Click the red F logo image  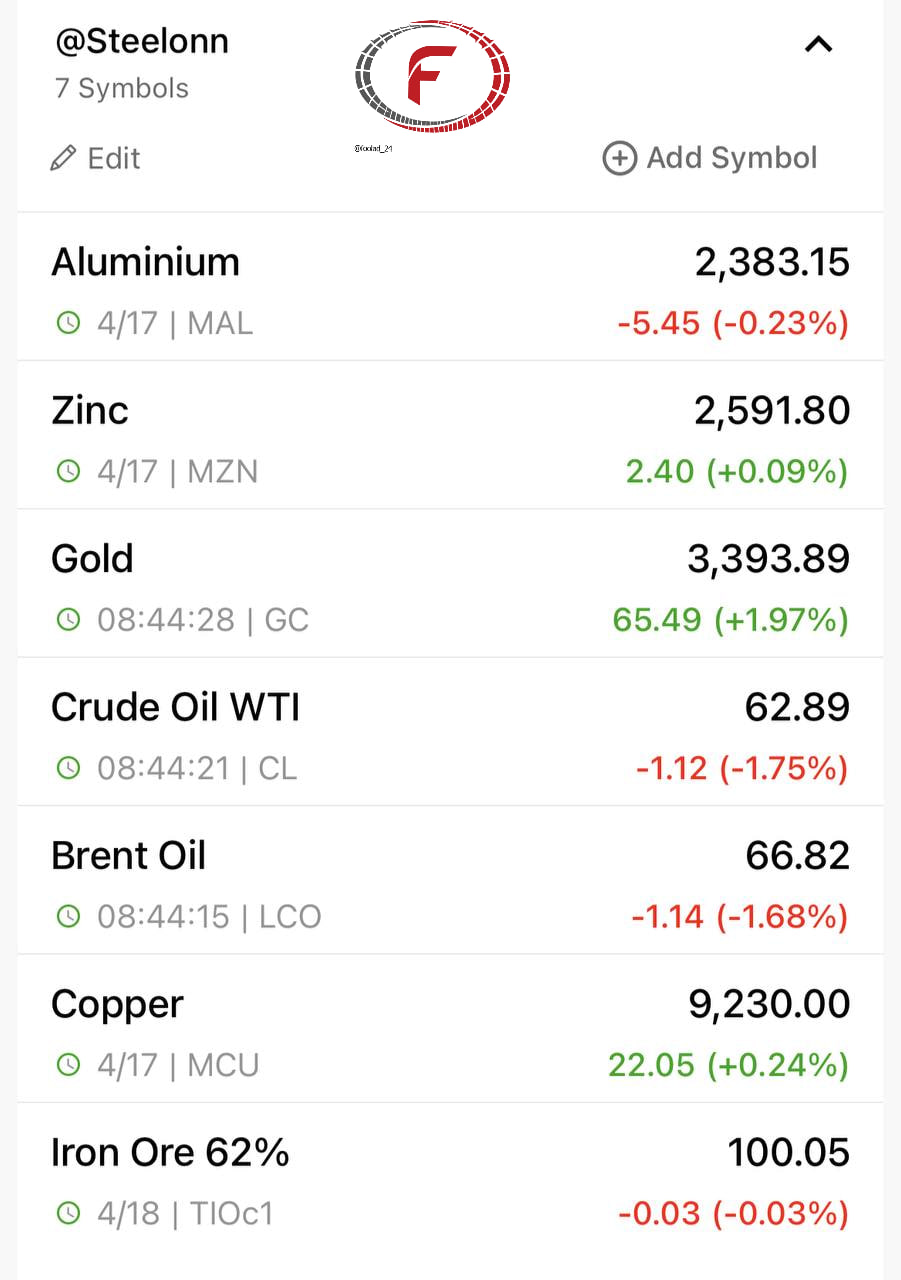click(432, 76)
